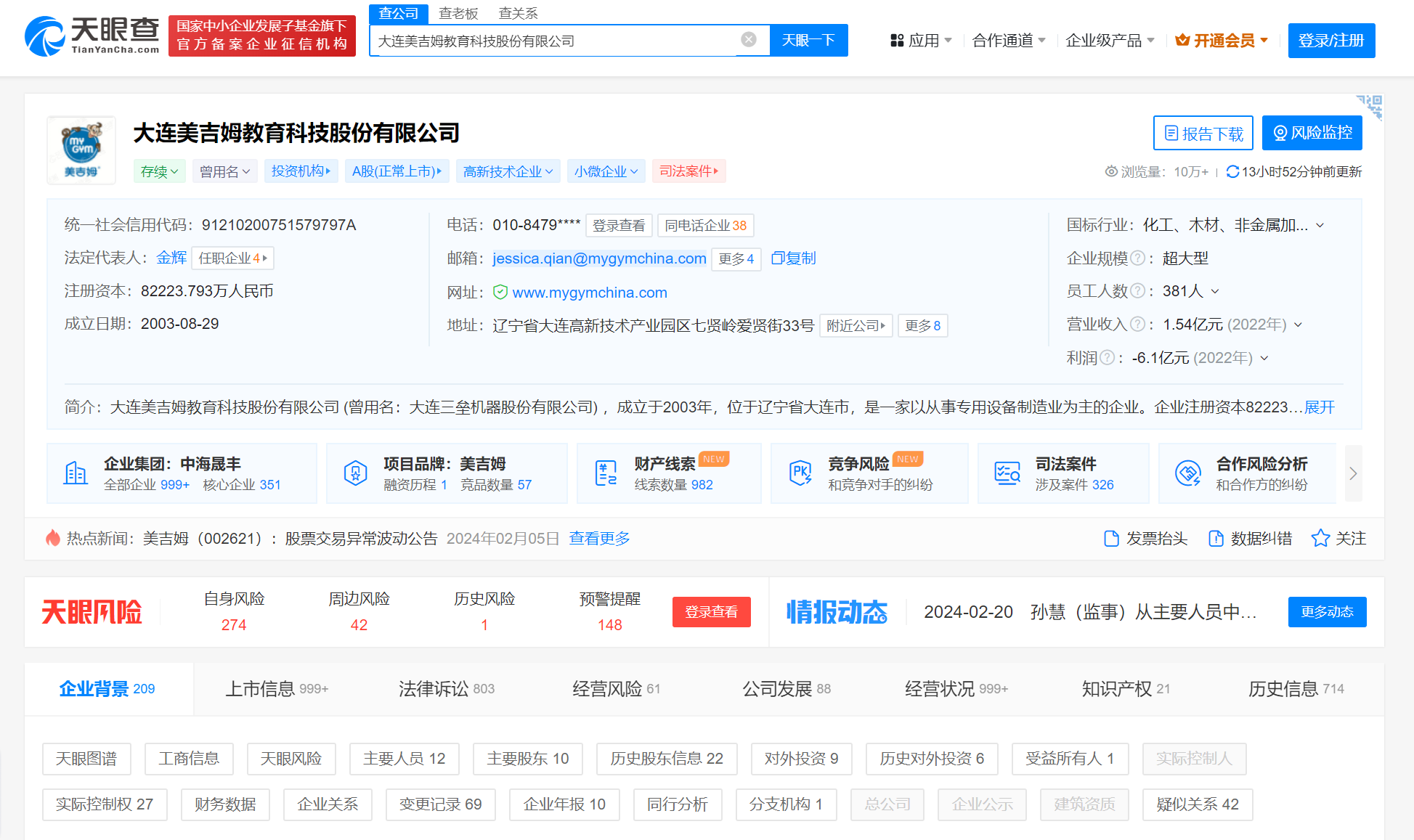Open the 法律诉讼 tab
The image size is (1414, 840).
(x=447, y=688)
